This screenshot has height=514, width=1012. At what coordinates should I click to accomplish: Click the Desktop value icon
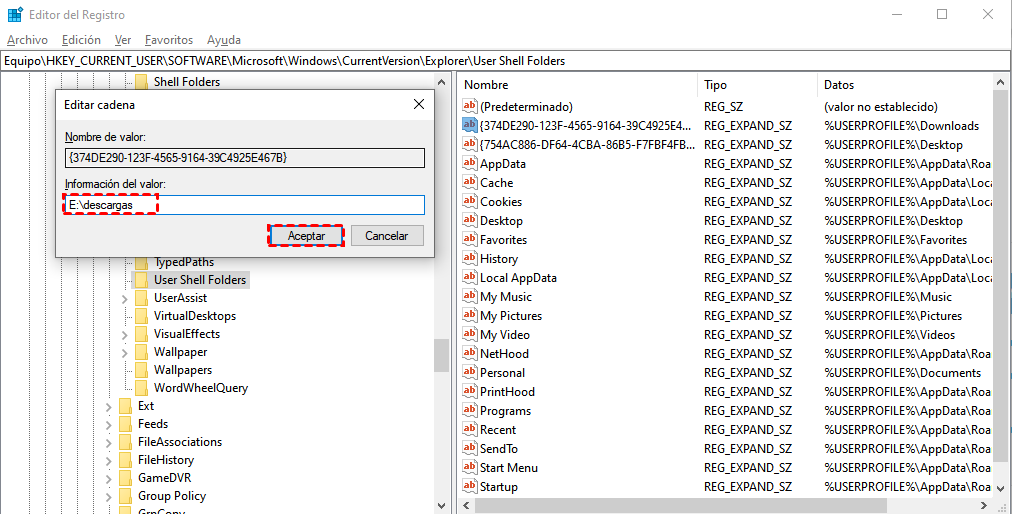[470, 220]
